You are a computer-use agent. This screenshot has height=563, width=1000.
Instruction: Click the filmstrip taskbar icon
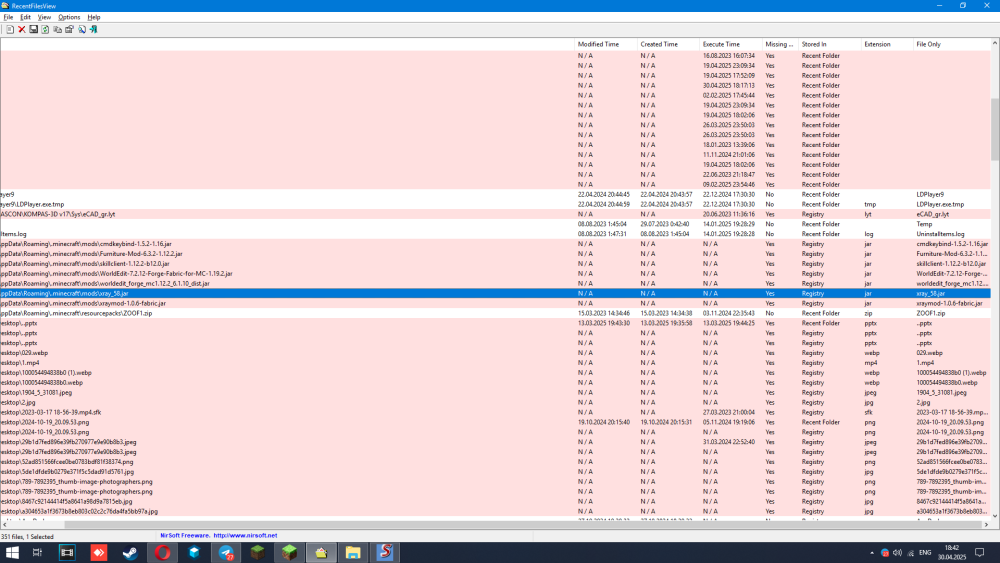click(67, 553)
